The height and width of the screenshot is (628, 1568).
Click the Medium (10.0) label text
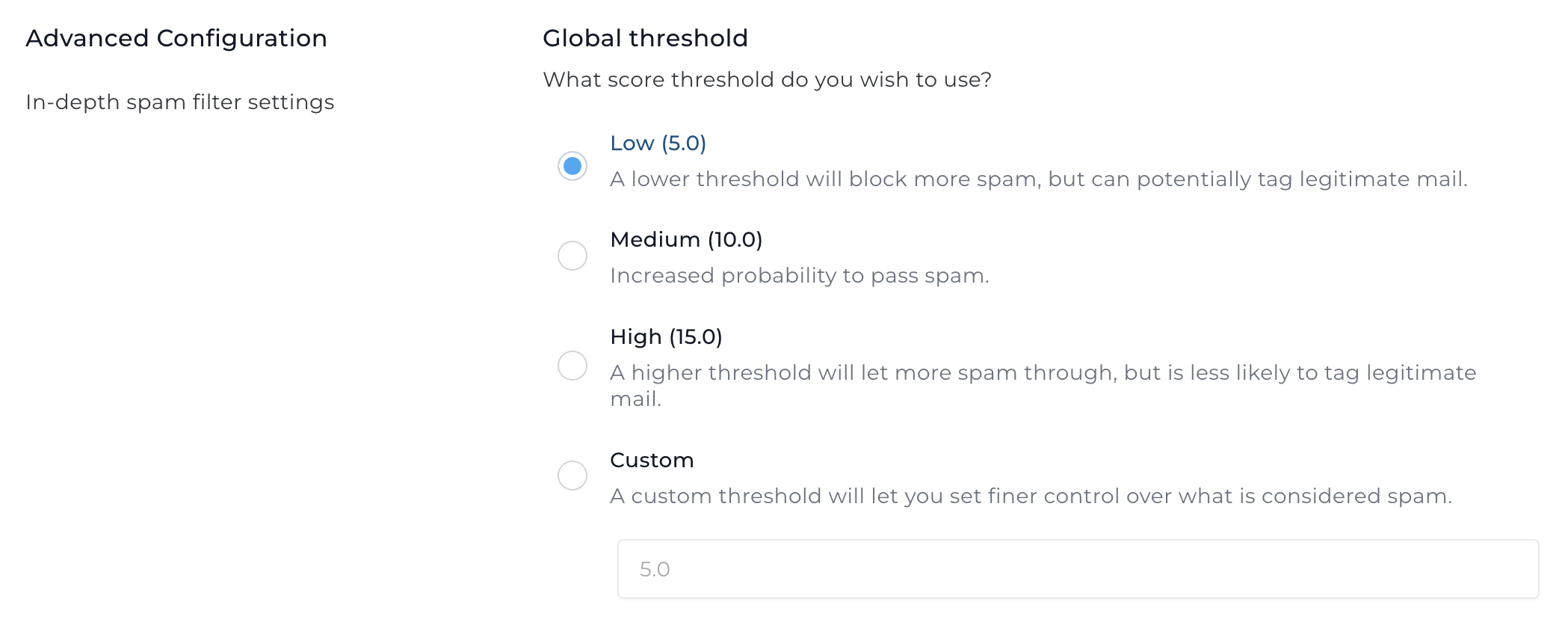click(686, 240)
